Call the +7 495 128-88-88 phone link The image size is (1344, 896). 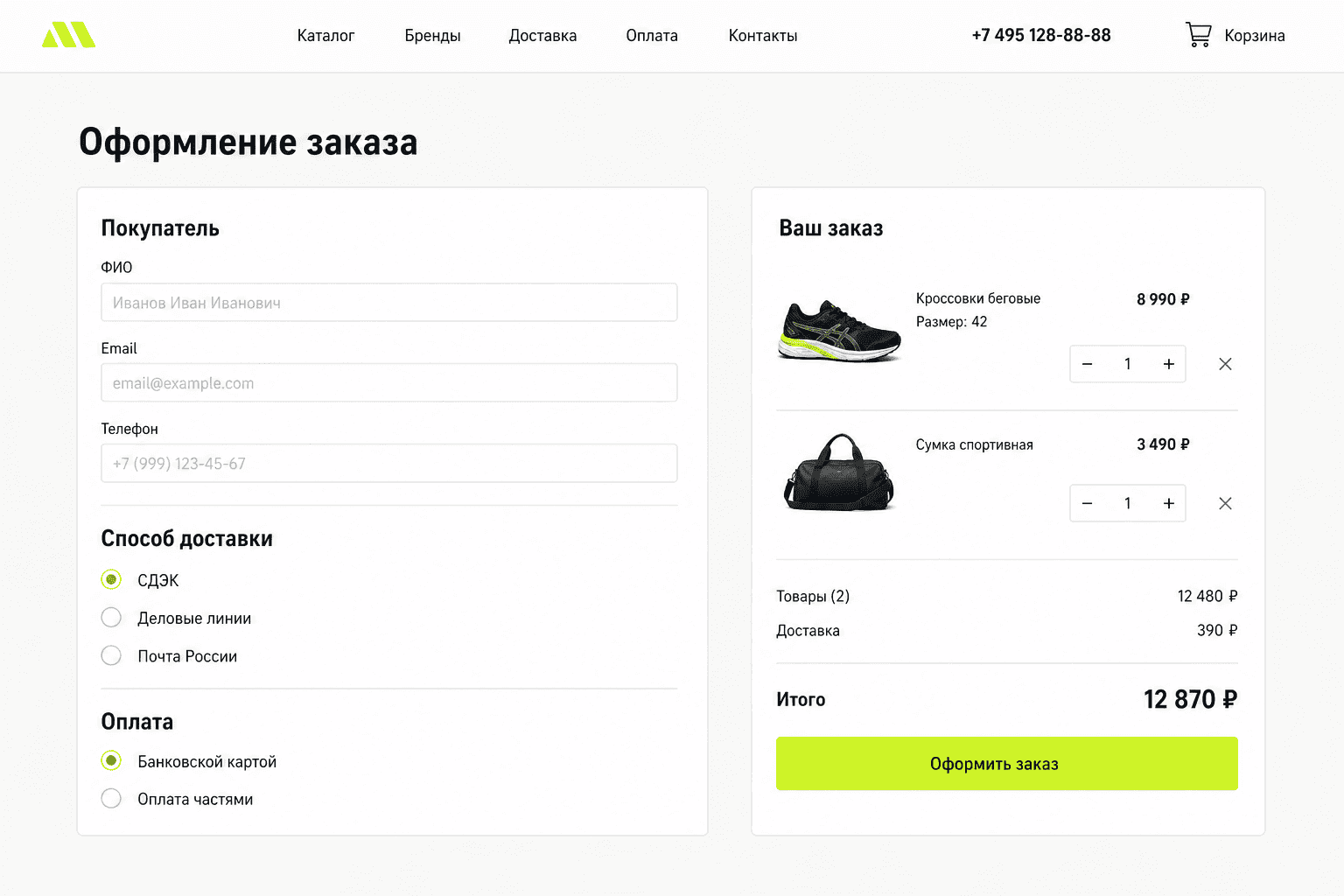1041,35
